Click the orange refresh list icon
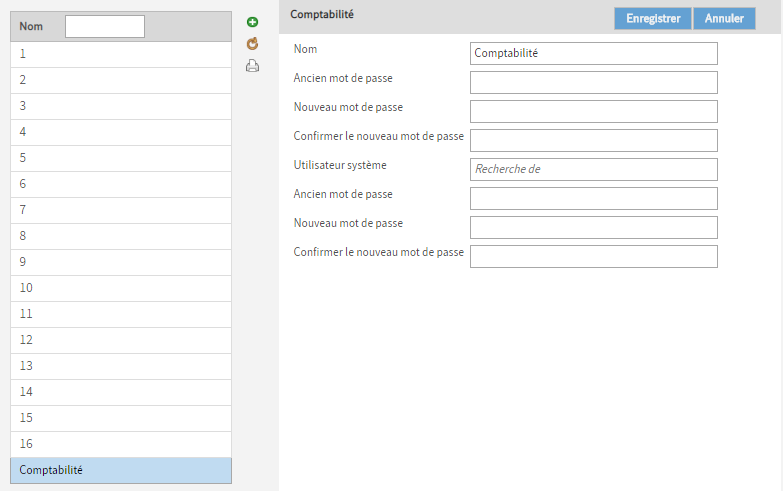The image size is (783, 491). click(x=253, y=44)
